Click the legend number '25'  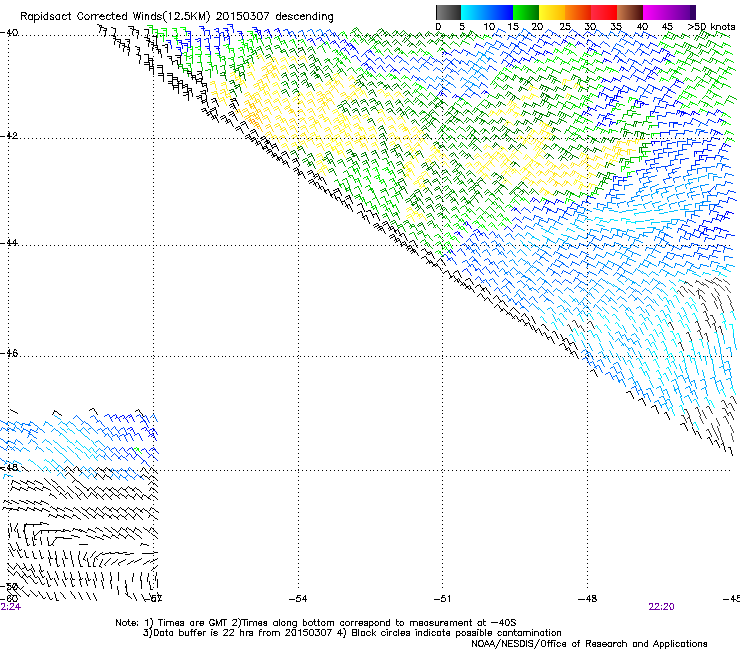click(x=565, y=27)
